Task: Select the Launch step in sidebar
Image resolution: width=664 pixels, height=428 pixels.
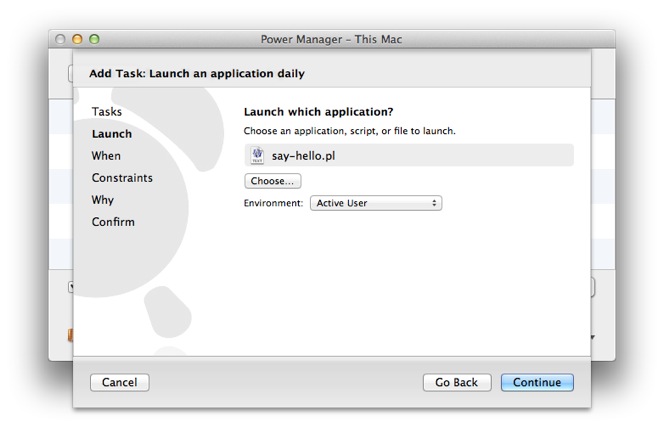Action: (112, 134)
